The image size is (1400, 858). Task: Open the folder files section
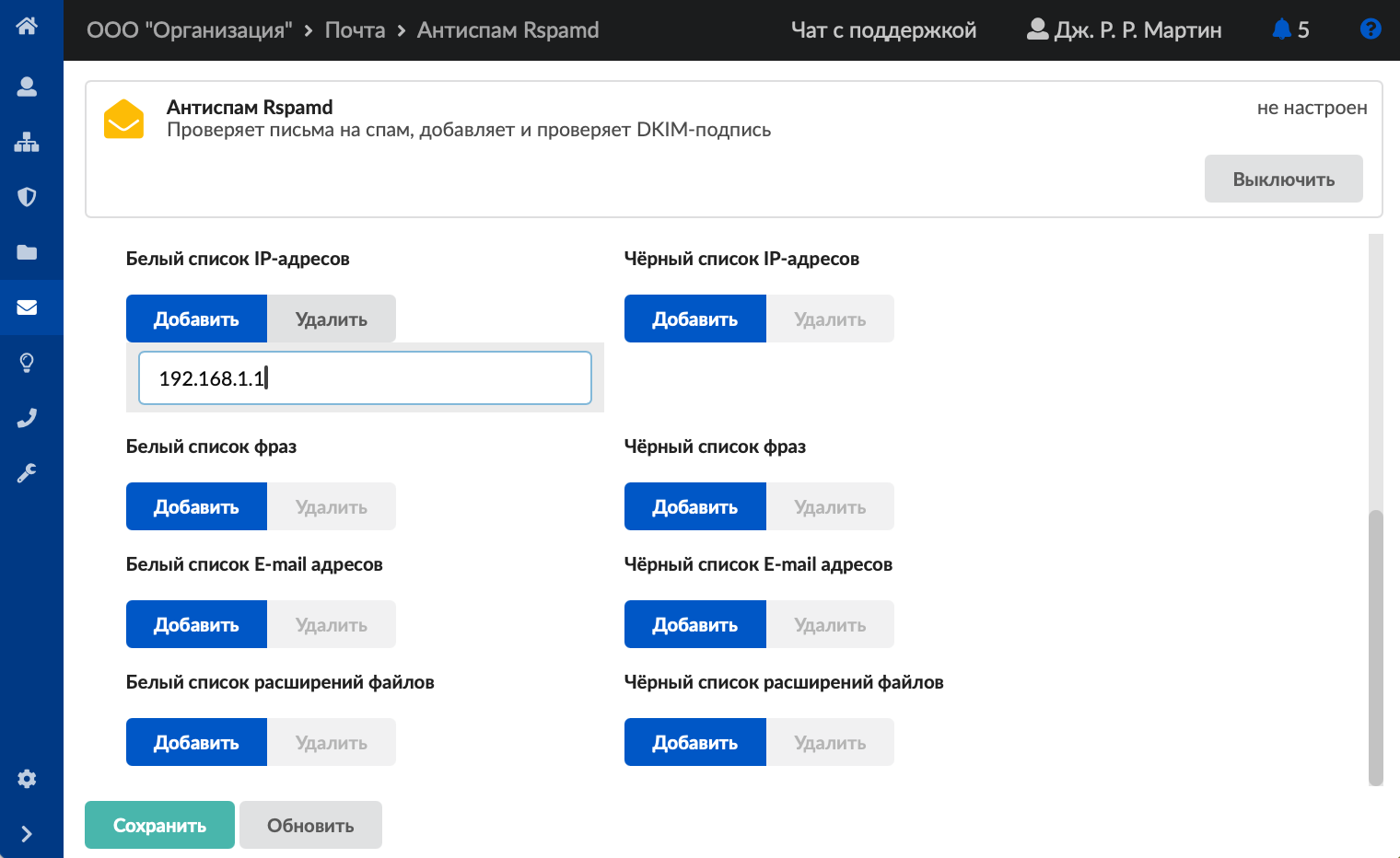27,252
